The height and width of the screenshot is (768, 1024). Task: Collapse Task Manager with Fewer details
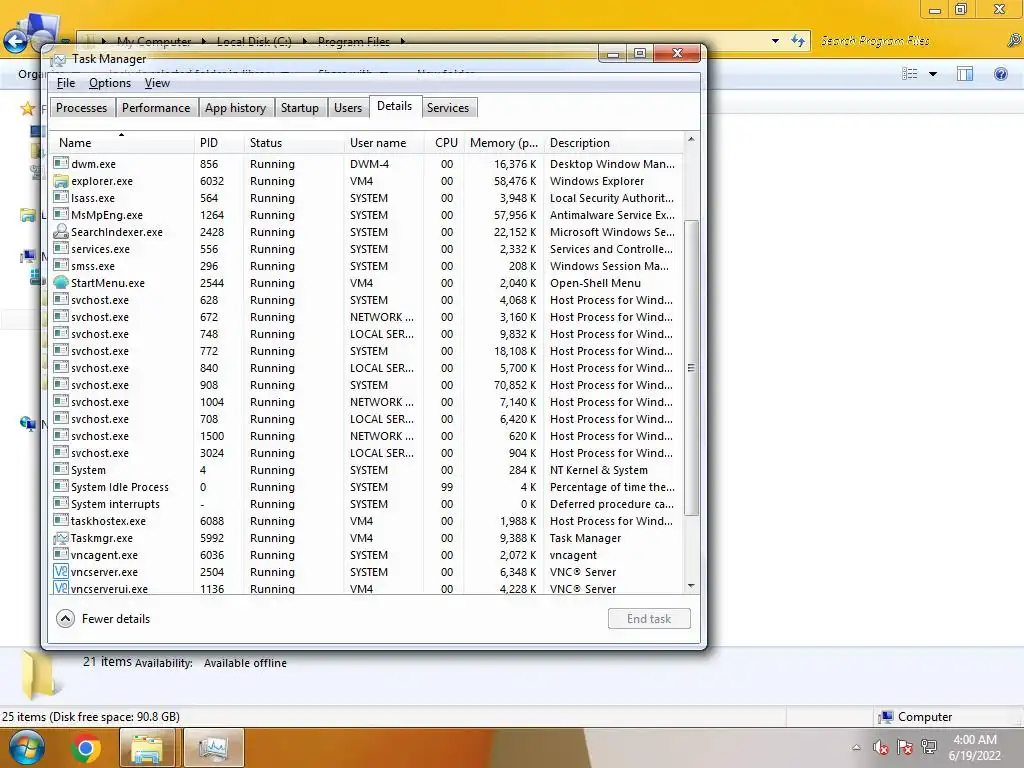(103, 618)
